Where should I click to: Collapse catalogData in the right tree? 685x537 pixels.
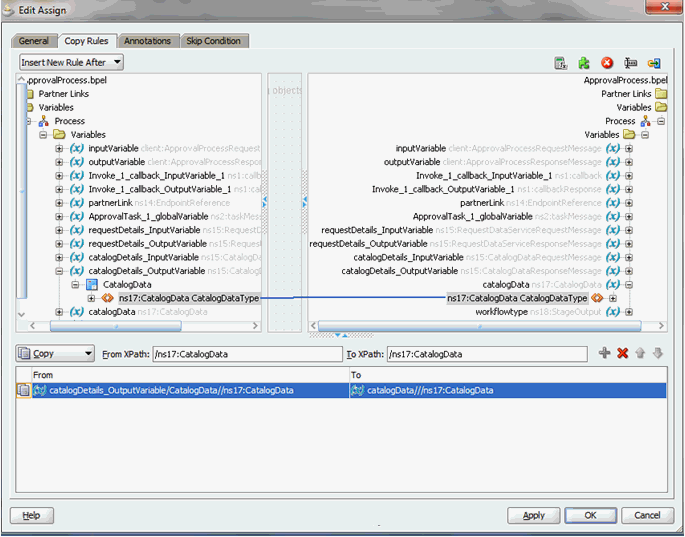(629, 284)
